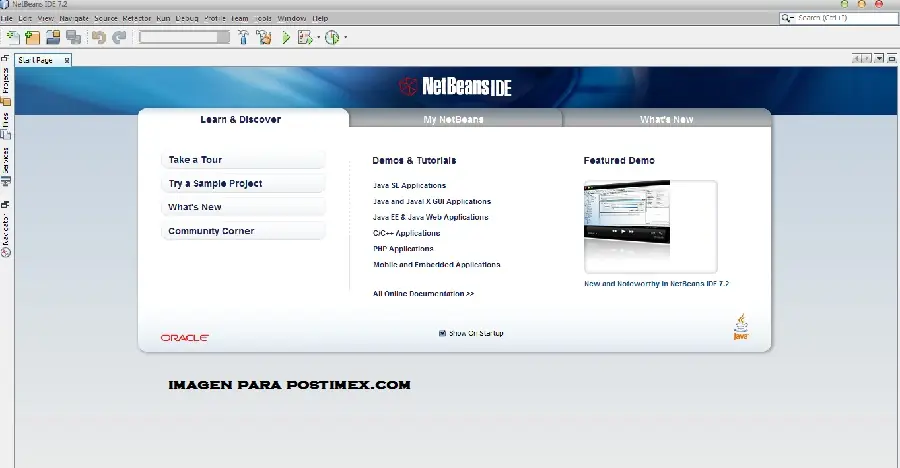Click the Build Project hammer icon

click(x=243, y=37)
